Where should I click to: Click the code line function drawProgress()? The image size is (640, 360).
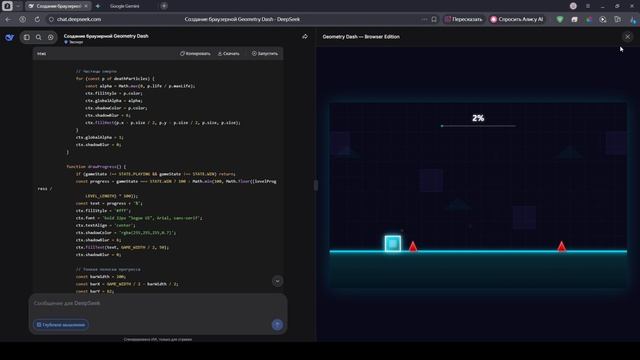[96, 167]
